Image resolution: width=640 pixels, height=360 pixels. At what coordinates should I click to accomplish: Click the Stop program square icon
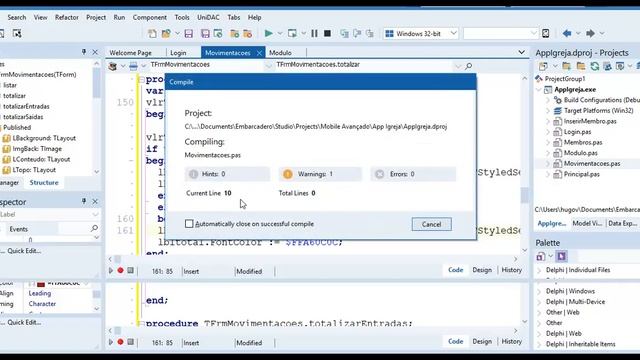pos(327,33)
